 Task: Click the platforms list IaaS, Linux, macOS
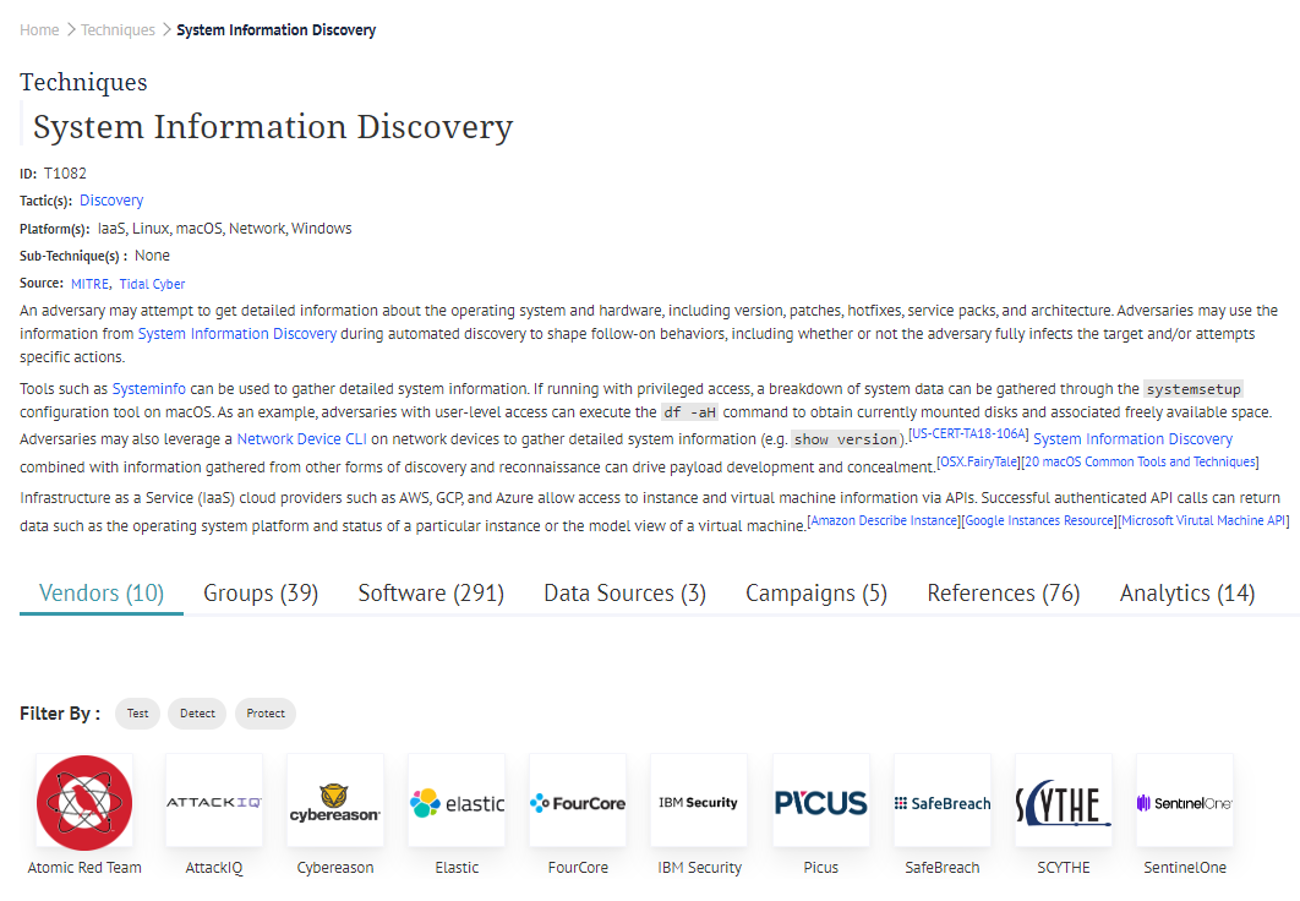click(225, 228)
